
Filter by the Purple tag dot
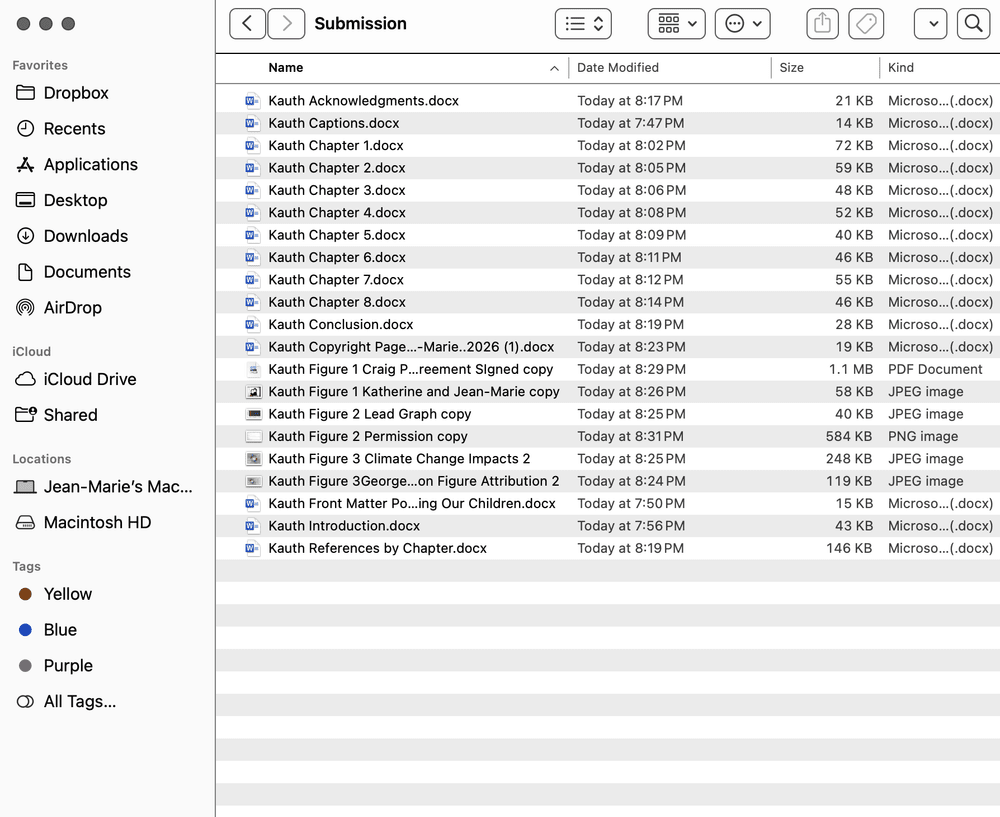coord(26,666)
